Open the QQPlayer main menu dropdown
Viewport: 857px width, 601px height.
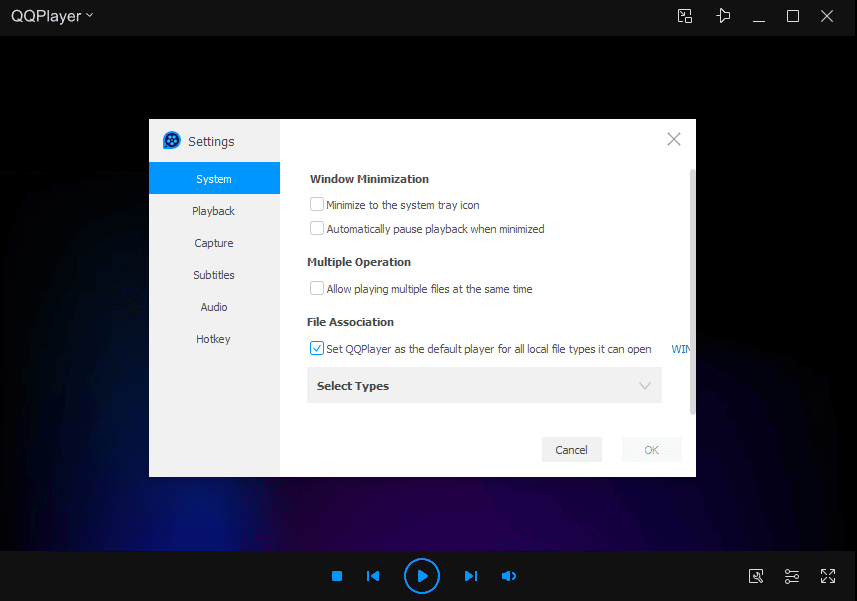point(52,16)
